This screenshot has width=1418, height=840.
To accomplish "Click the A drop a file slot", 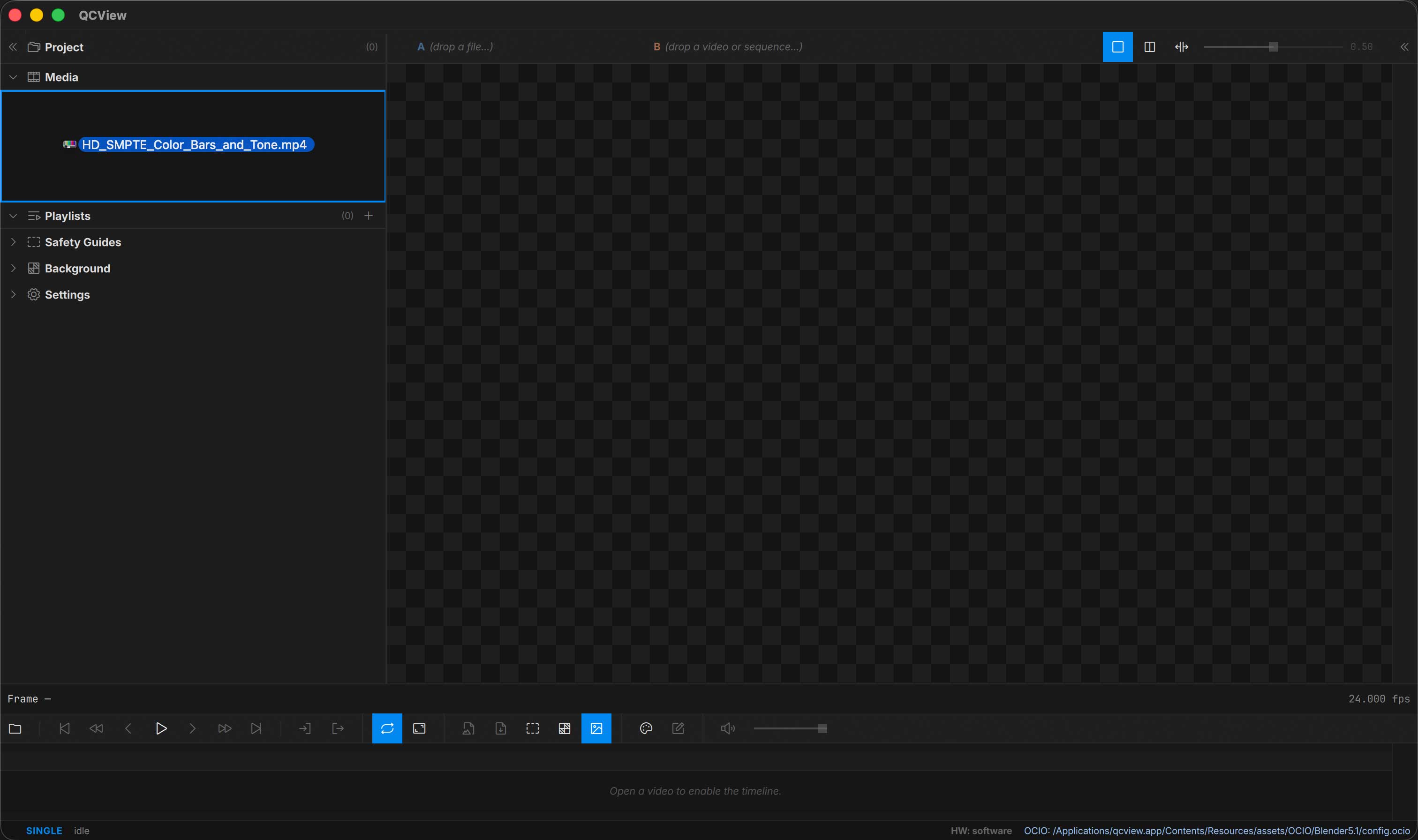I will pos(455,47).
